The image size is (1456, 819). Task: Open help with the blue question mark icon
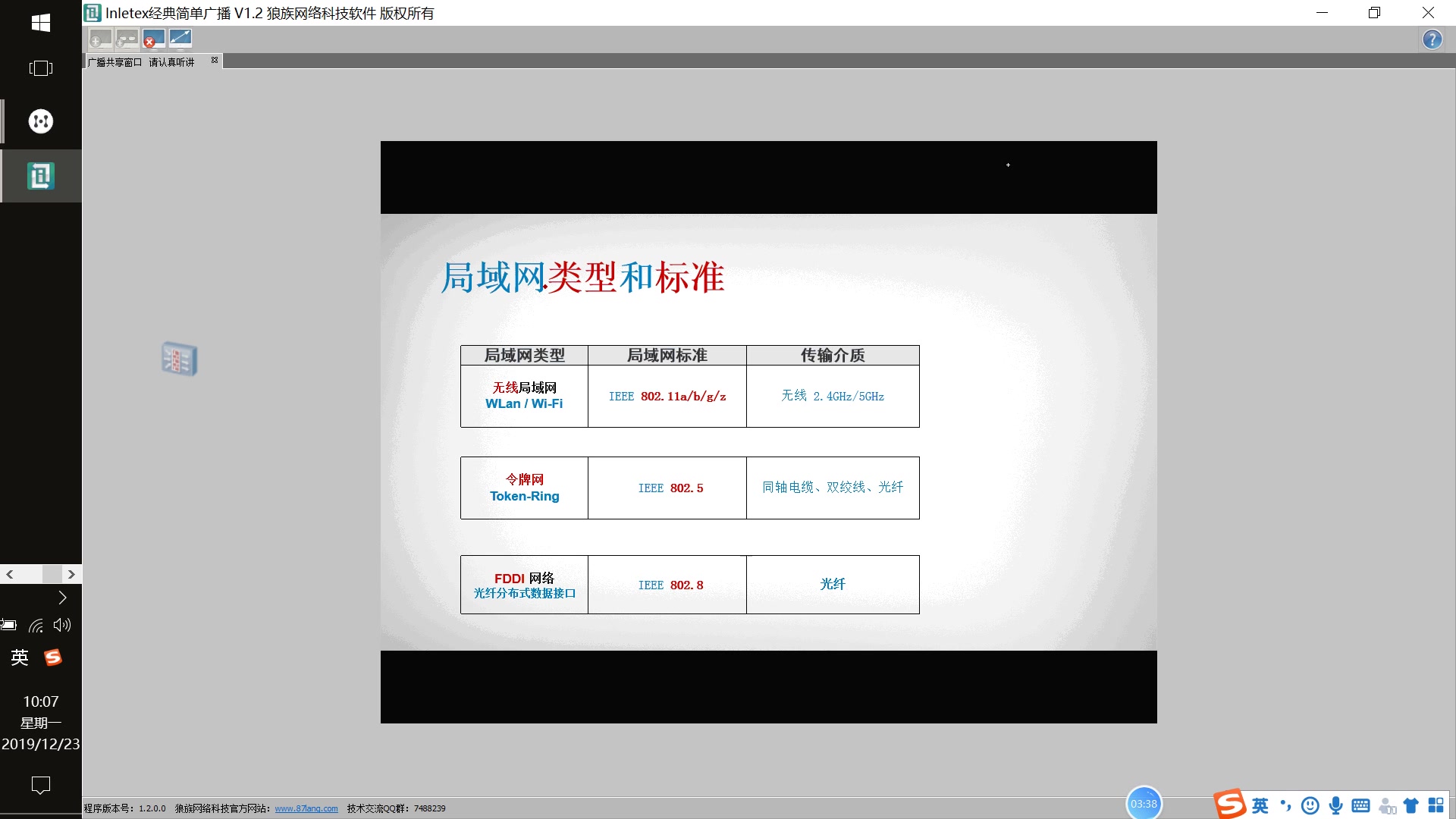pyautogui.click(x=1432, y=39)
